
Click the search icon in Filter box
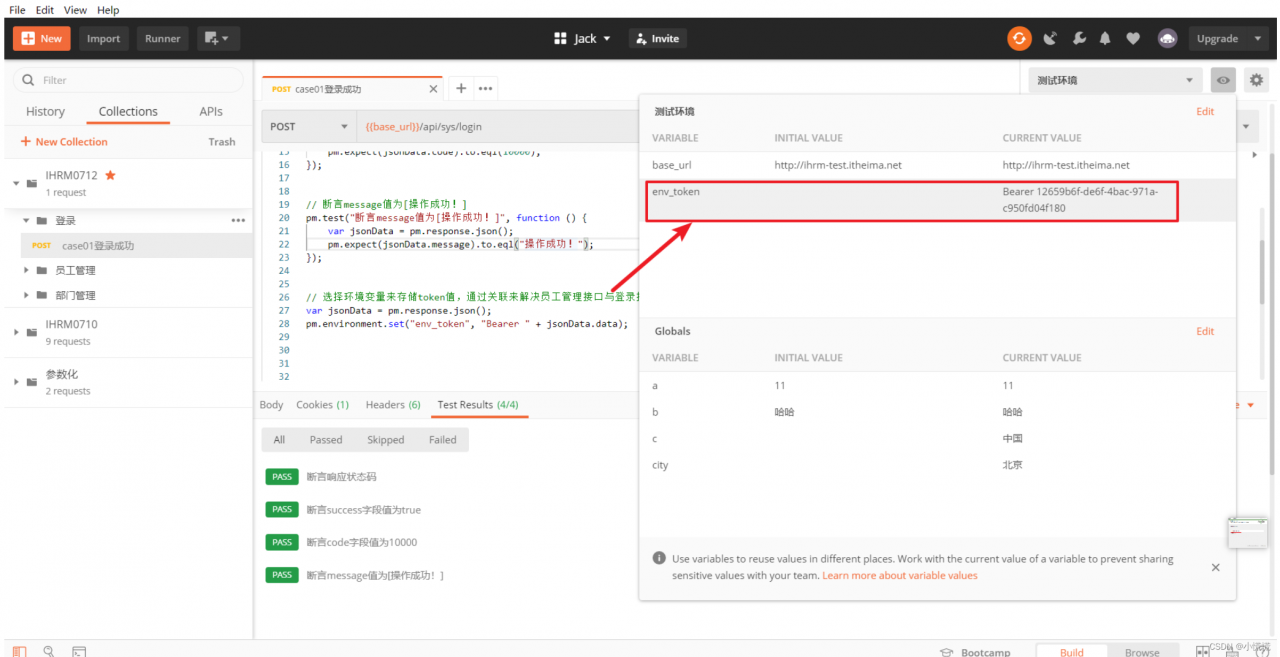click(x=28, y=80)
